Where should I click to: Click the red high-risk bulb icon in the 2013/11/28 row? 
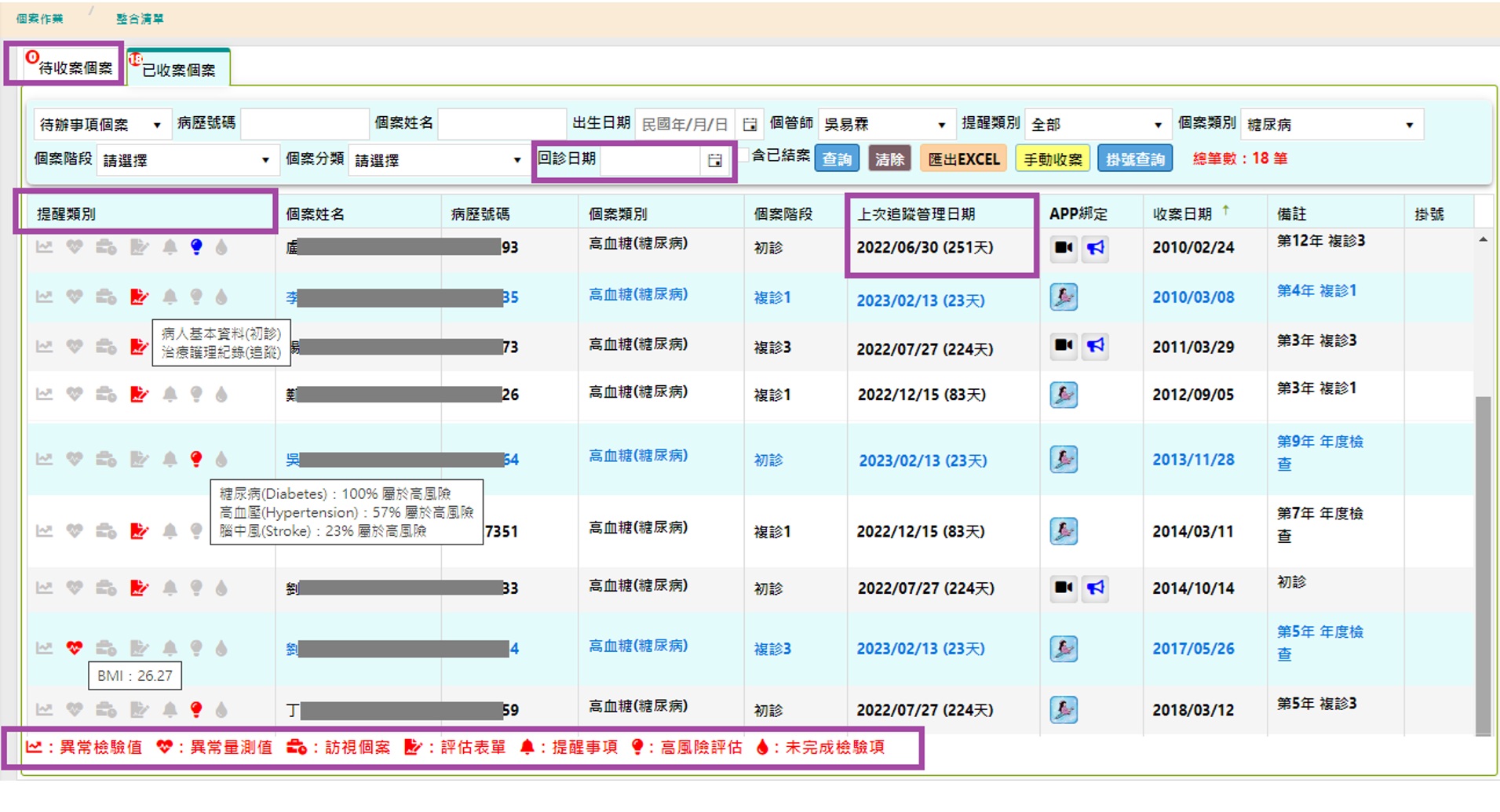click(x=196, y=459)
